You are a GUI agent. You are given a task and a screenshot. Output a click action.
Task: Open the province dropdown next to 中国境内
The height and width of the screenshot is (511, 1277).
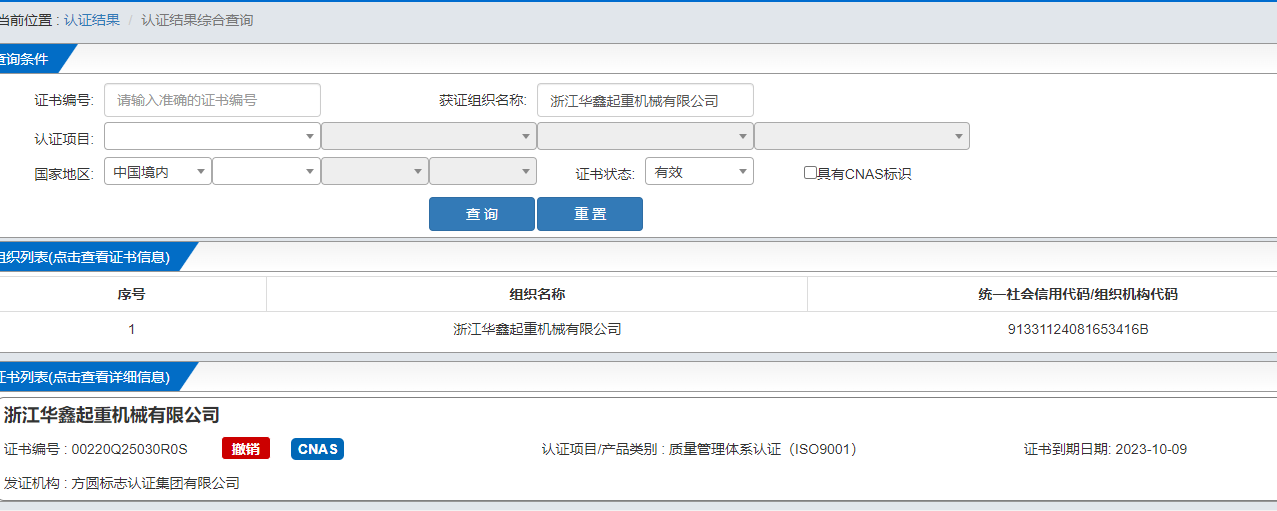coord(266,172)
